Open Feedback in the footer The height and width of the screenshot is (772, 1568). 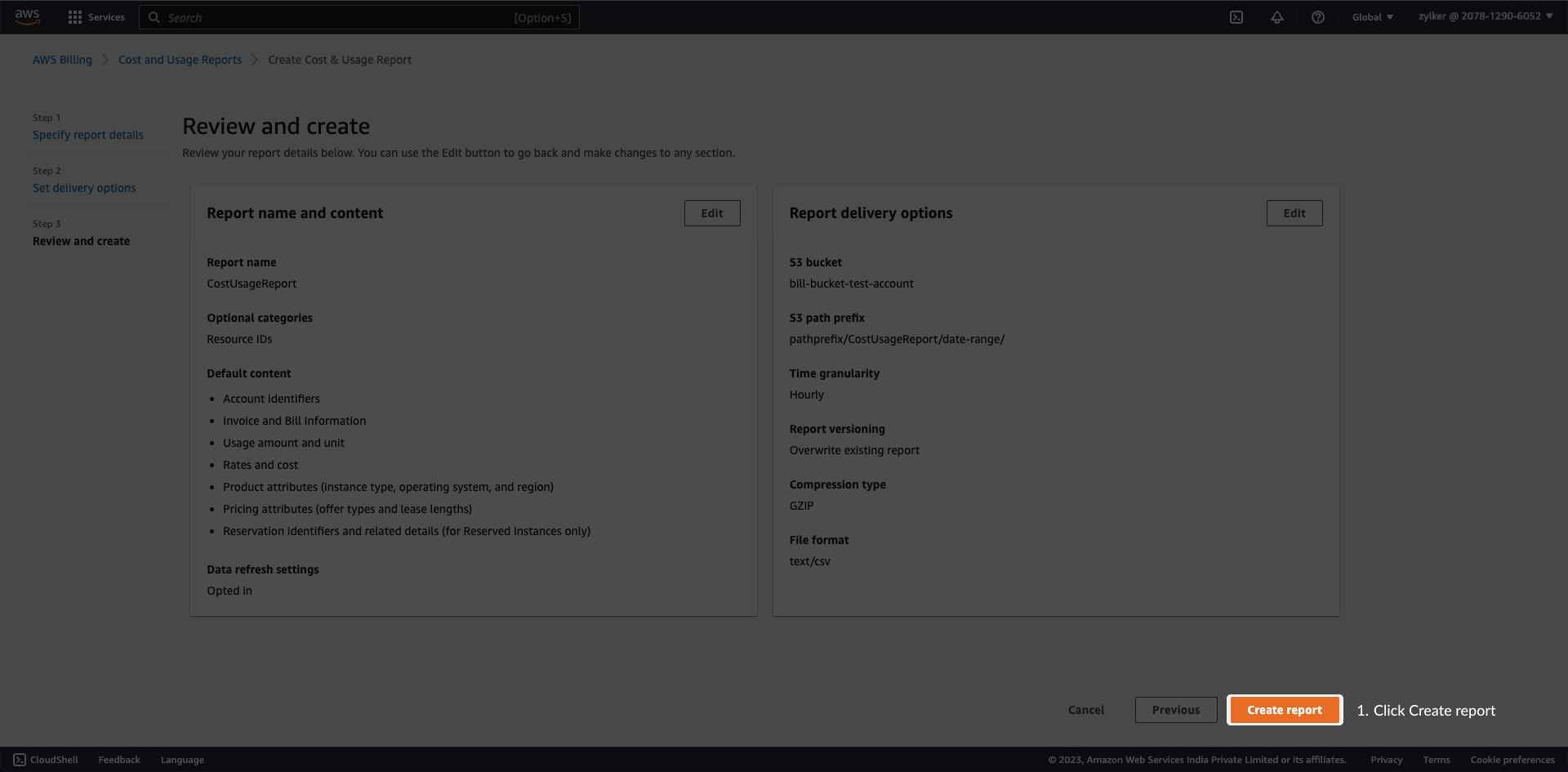click(119, 760)
